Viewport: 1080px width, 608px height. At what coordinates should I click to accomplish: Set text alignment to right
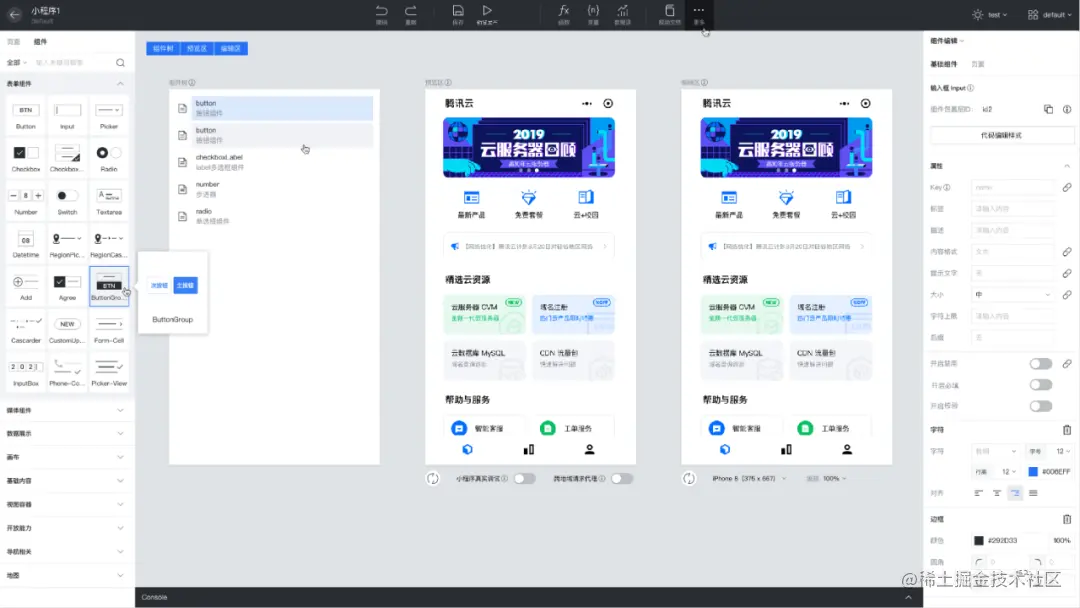coord(1015,493)
